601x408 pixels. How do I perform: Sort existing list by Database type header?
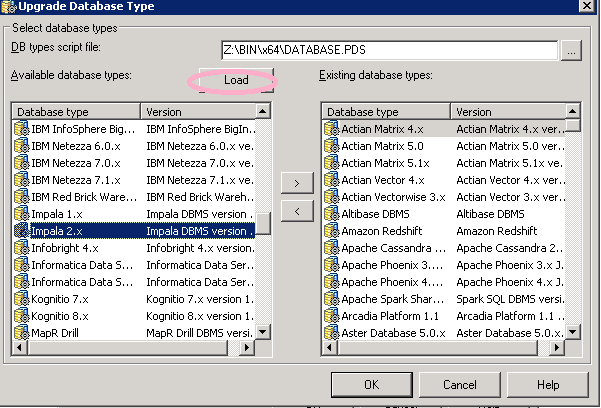click(386, 112)
